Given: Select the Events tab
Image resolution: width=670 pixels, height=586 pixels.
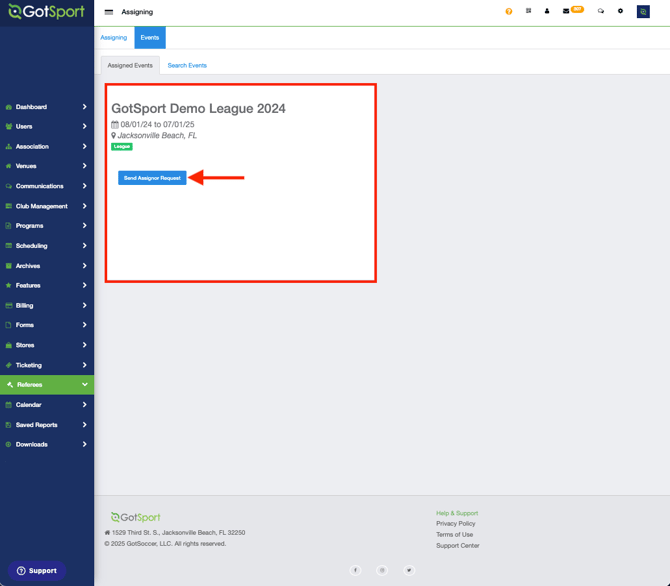Looking at the screenshot, I should [150, 38].
